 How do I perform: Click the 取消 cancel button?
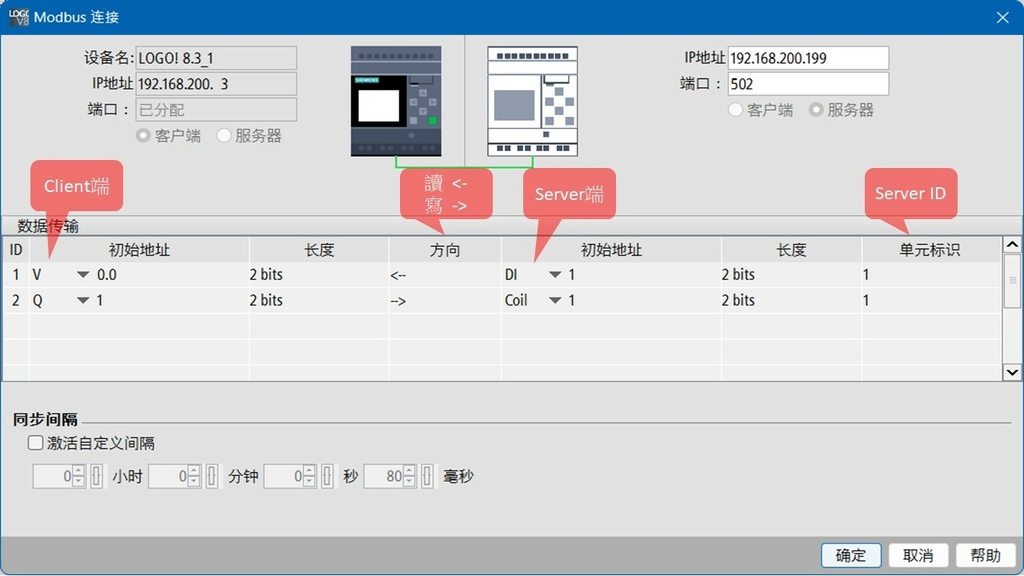[x=918, y=555]
